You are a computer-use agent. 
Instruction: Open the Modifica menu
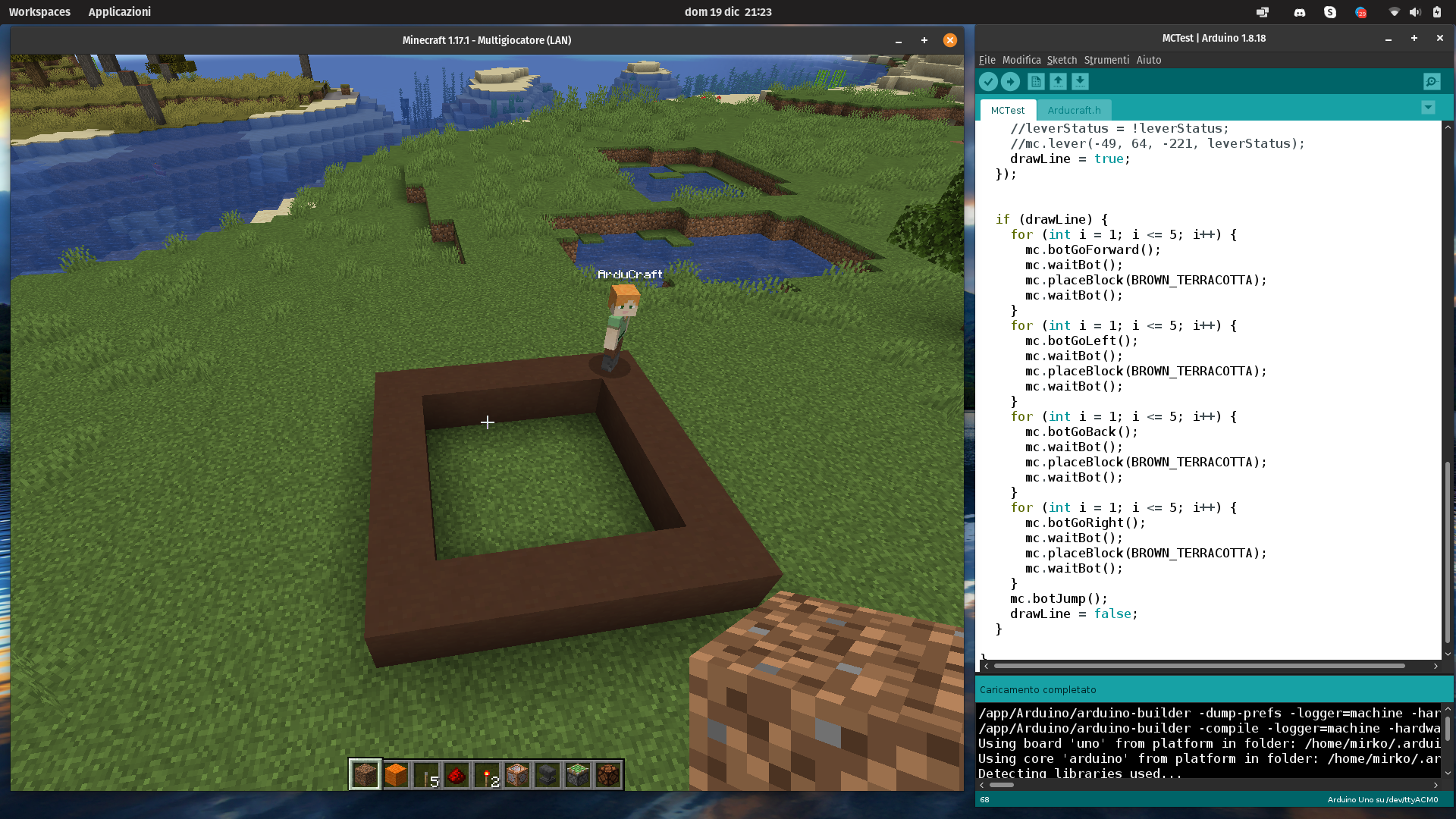tap(1021, 60)
